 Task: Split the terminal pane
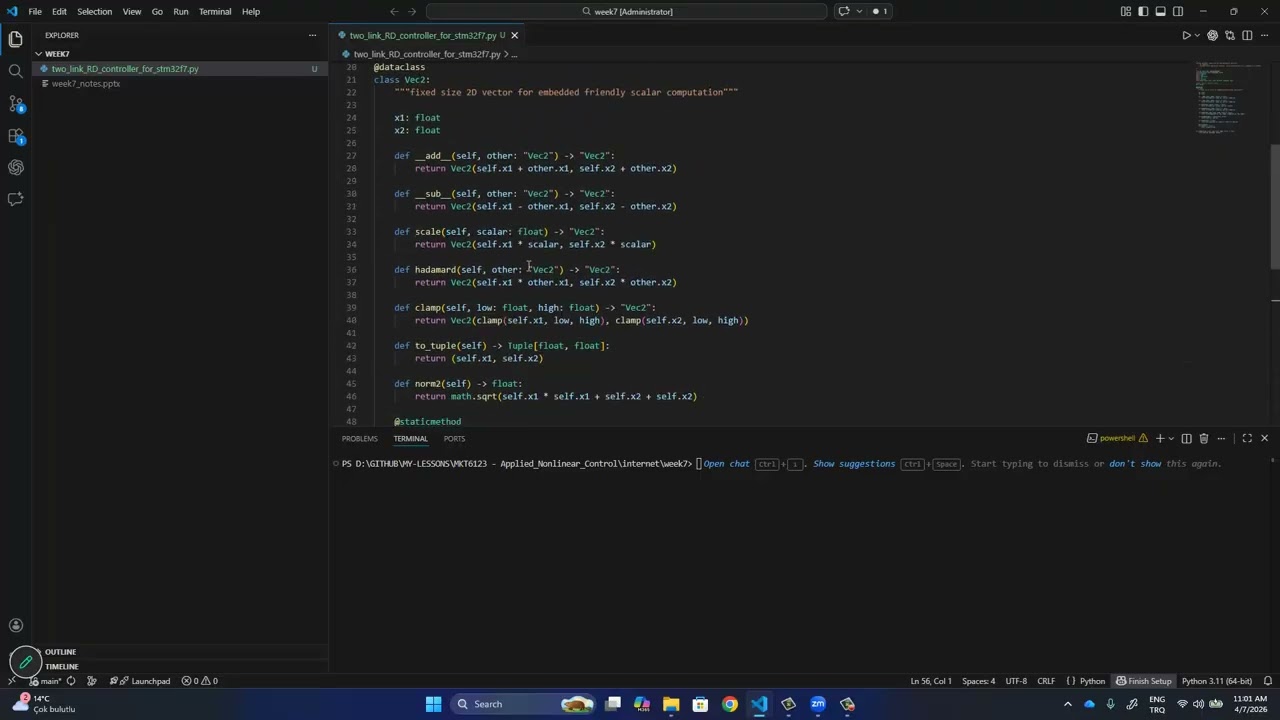point(1187,439)
